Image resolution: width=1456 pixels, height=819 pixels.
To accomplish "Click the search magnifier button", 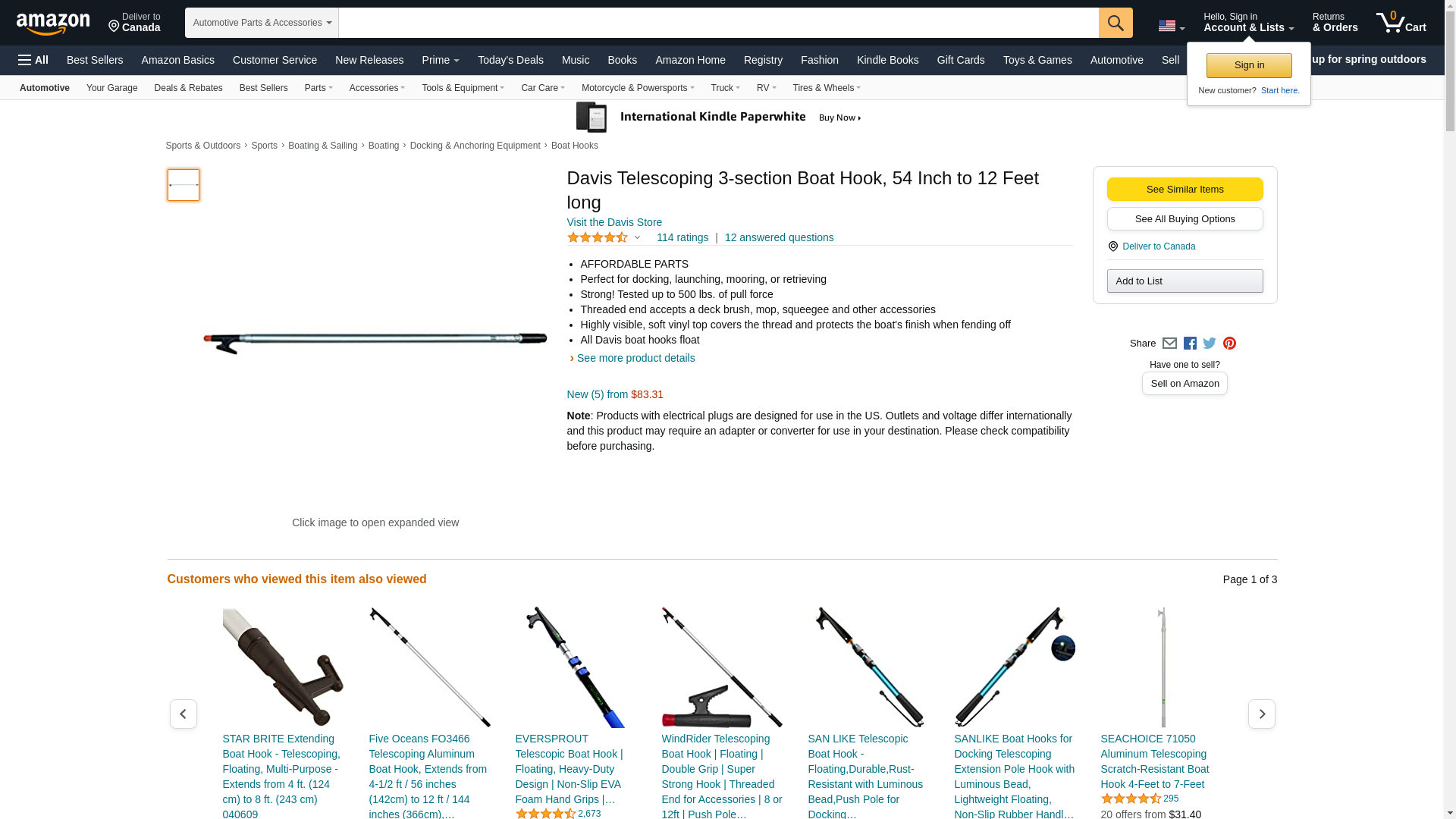I will tap(1116, 23).
